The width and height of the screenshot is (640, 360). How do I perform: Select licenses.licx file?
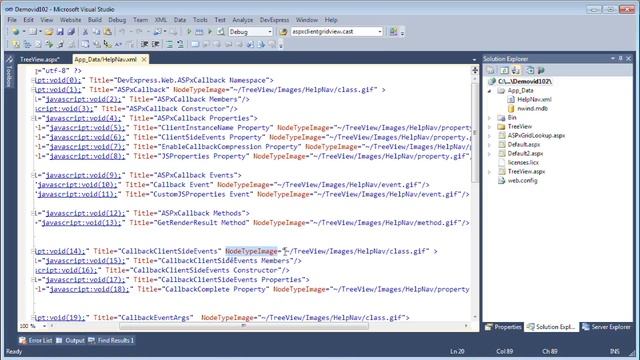click(523, 162)
